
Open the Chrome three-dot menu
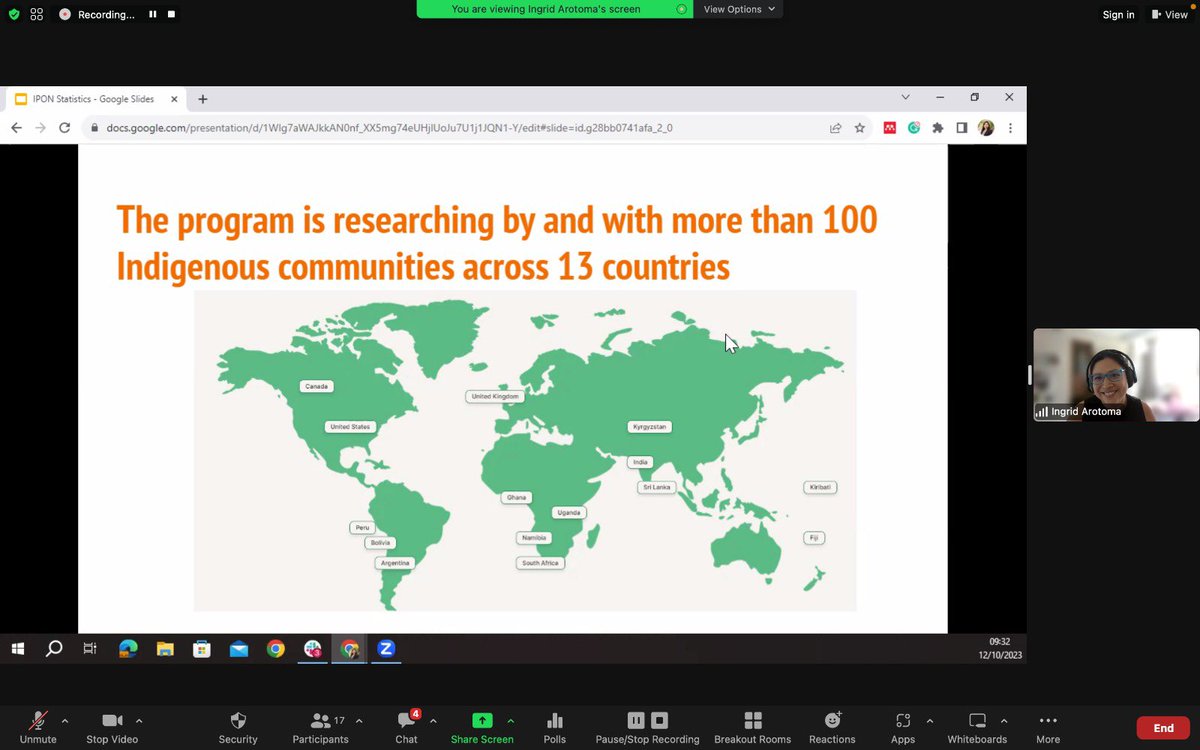tap(1010, 128)
